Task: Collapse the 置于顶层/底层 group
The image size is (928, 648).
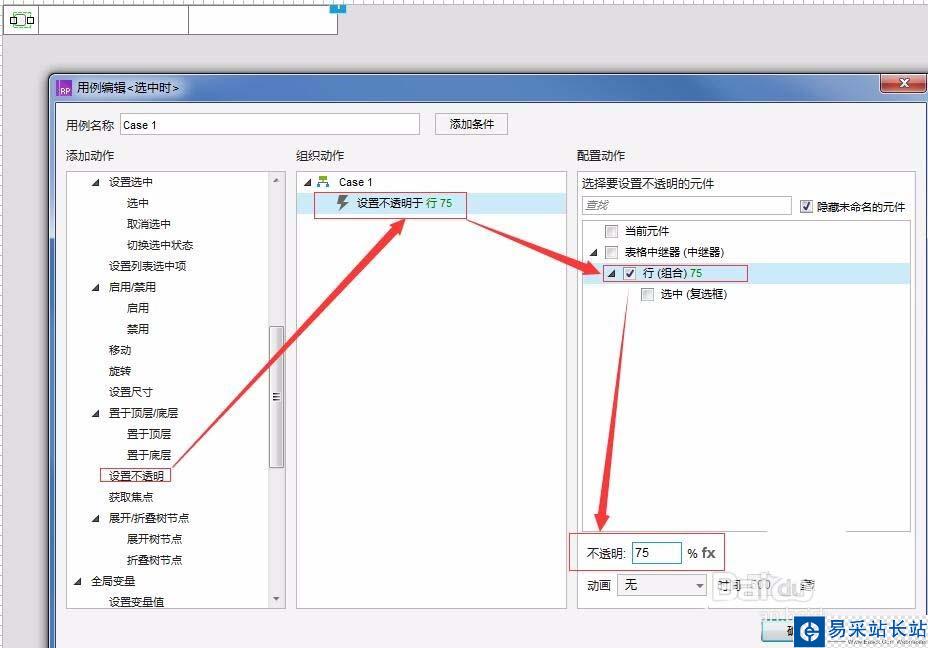Action: pyautogui.click(x=96, y=413)
